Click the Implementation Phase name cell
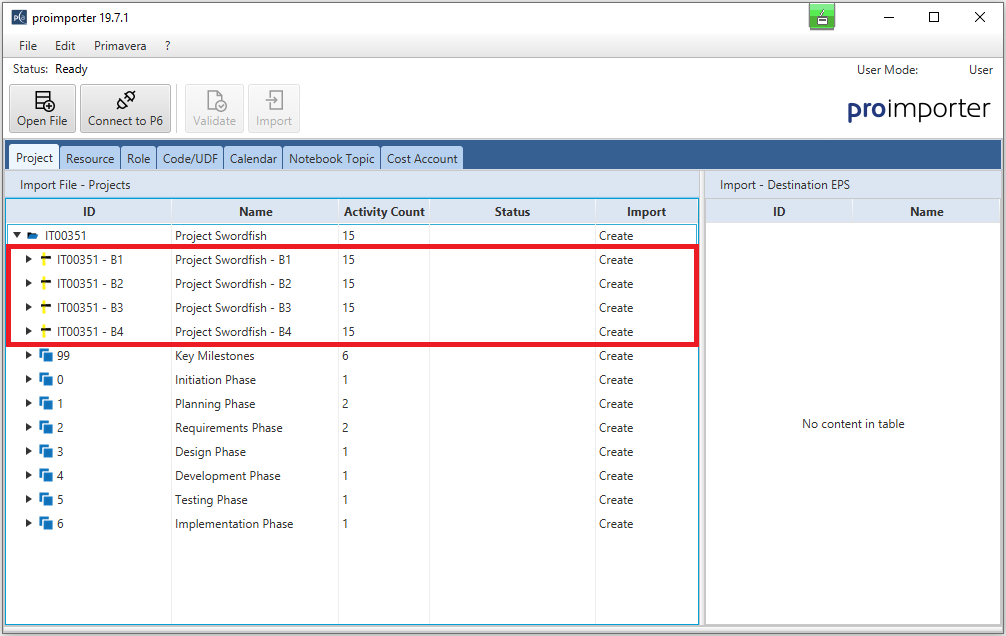 click(x=255, y=524)
